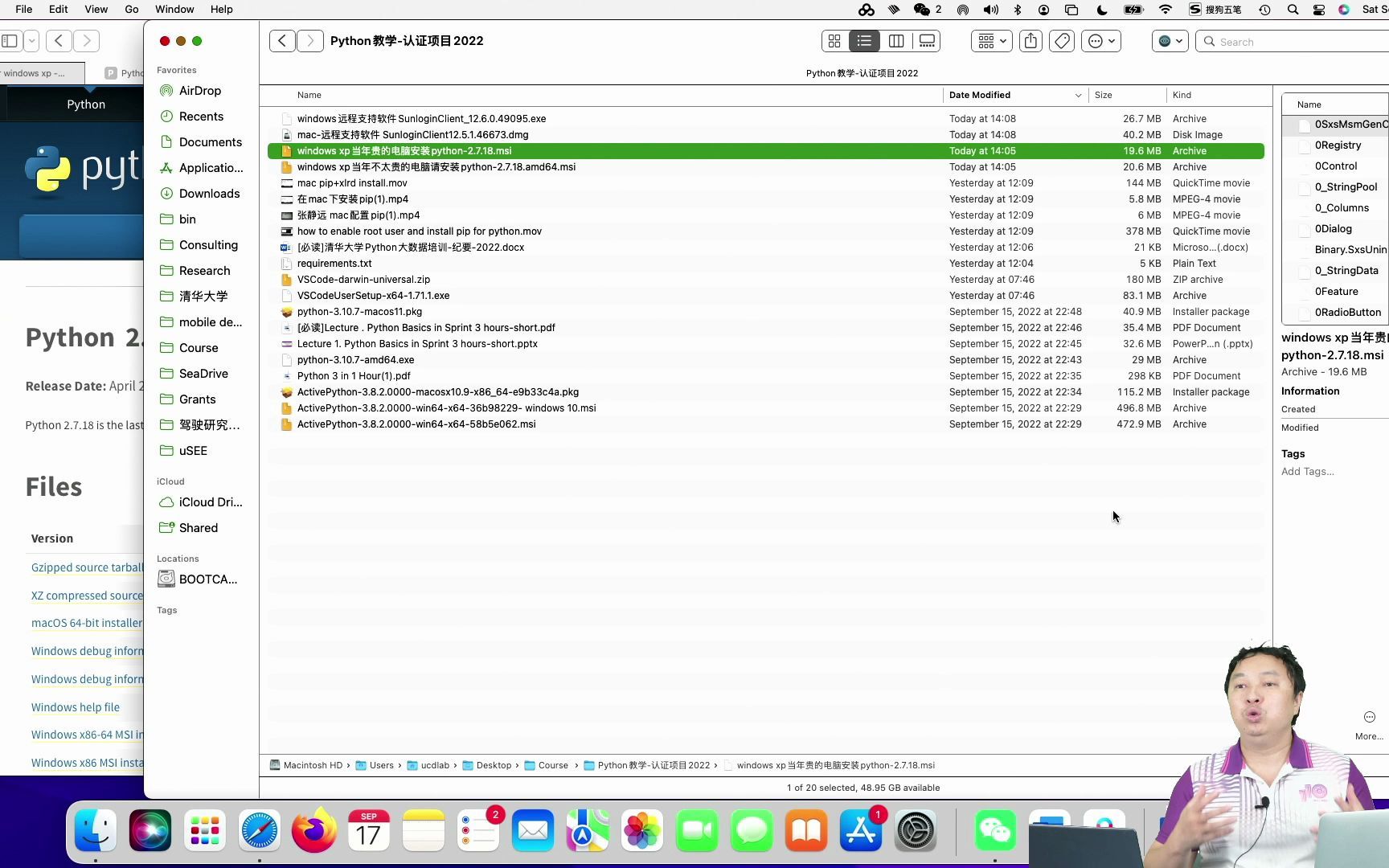Open Calendar from the Dock
The image size is (1389, 868).
tap(369, 830)
